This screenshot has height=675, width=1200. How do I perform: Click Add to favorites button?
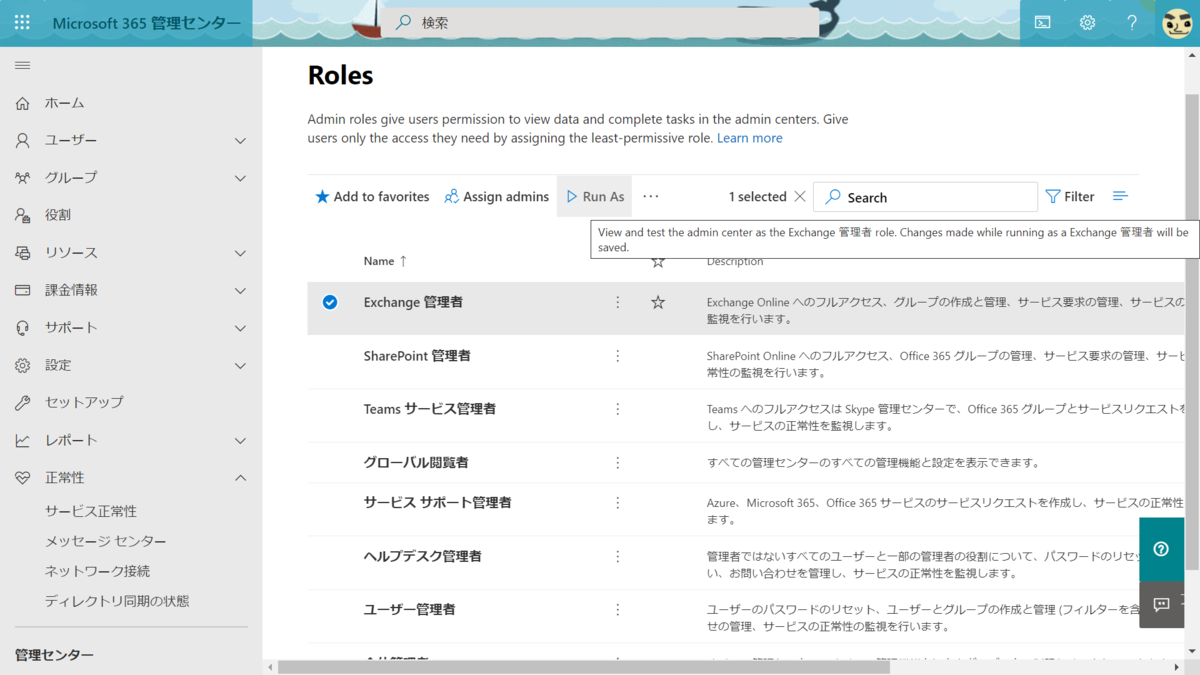372,197
